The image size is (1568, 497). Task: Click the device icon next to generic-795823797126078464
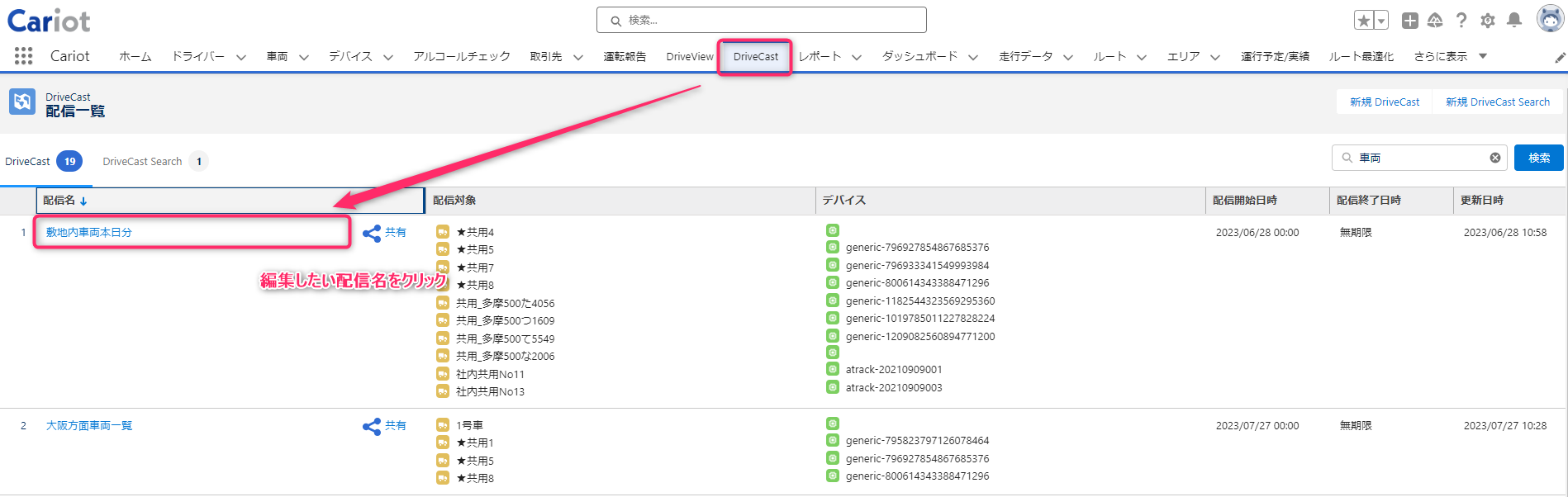pyautogui.click(x=833, y=440)
